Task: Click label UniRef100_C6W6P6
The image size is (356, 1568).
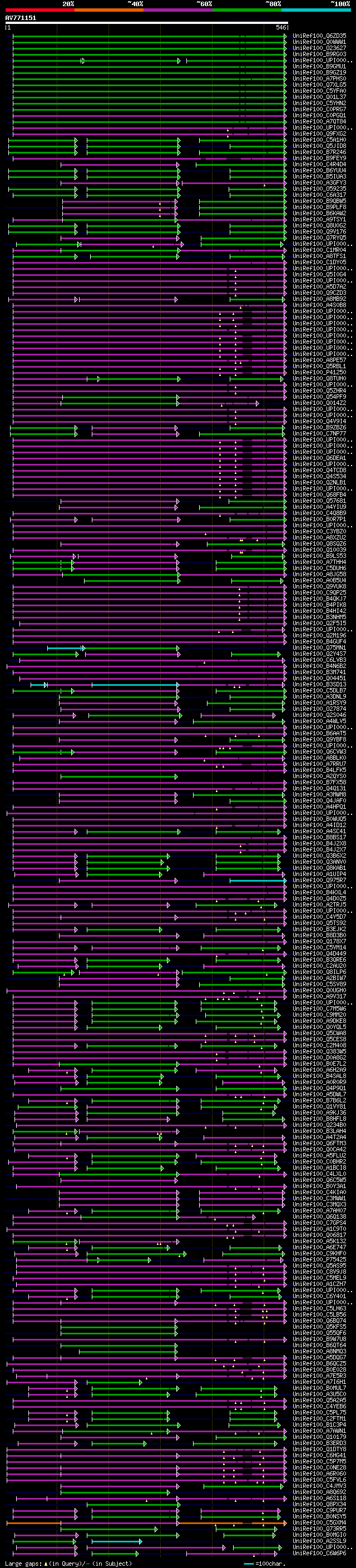Action: tap(319, 1554)
